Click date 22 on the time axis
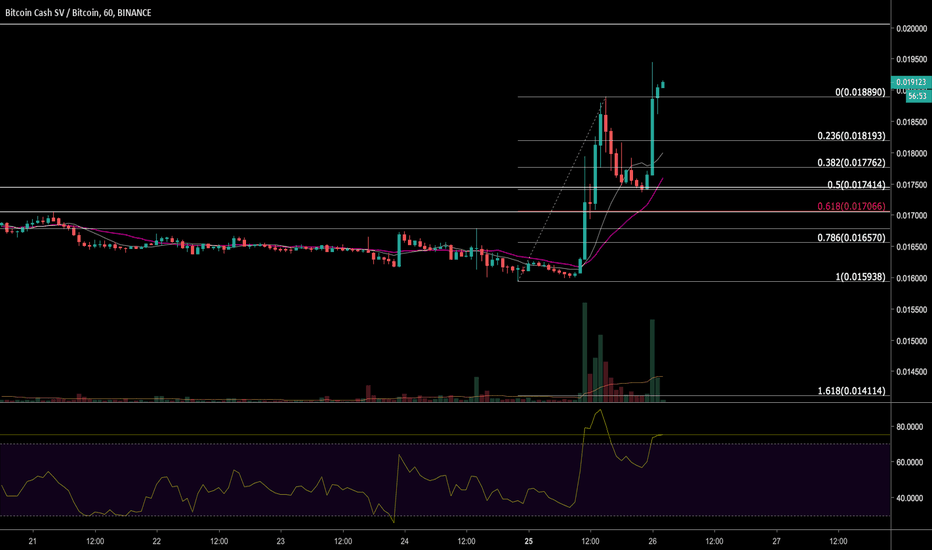932x550 pixels. pyautogui.click(x=157, y=541)
